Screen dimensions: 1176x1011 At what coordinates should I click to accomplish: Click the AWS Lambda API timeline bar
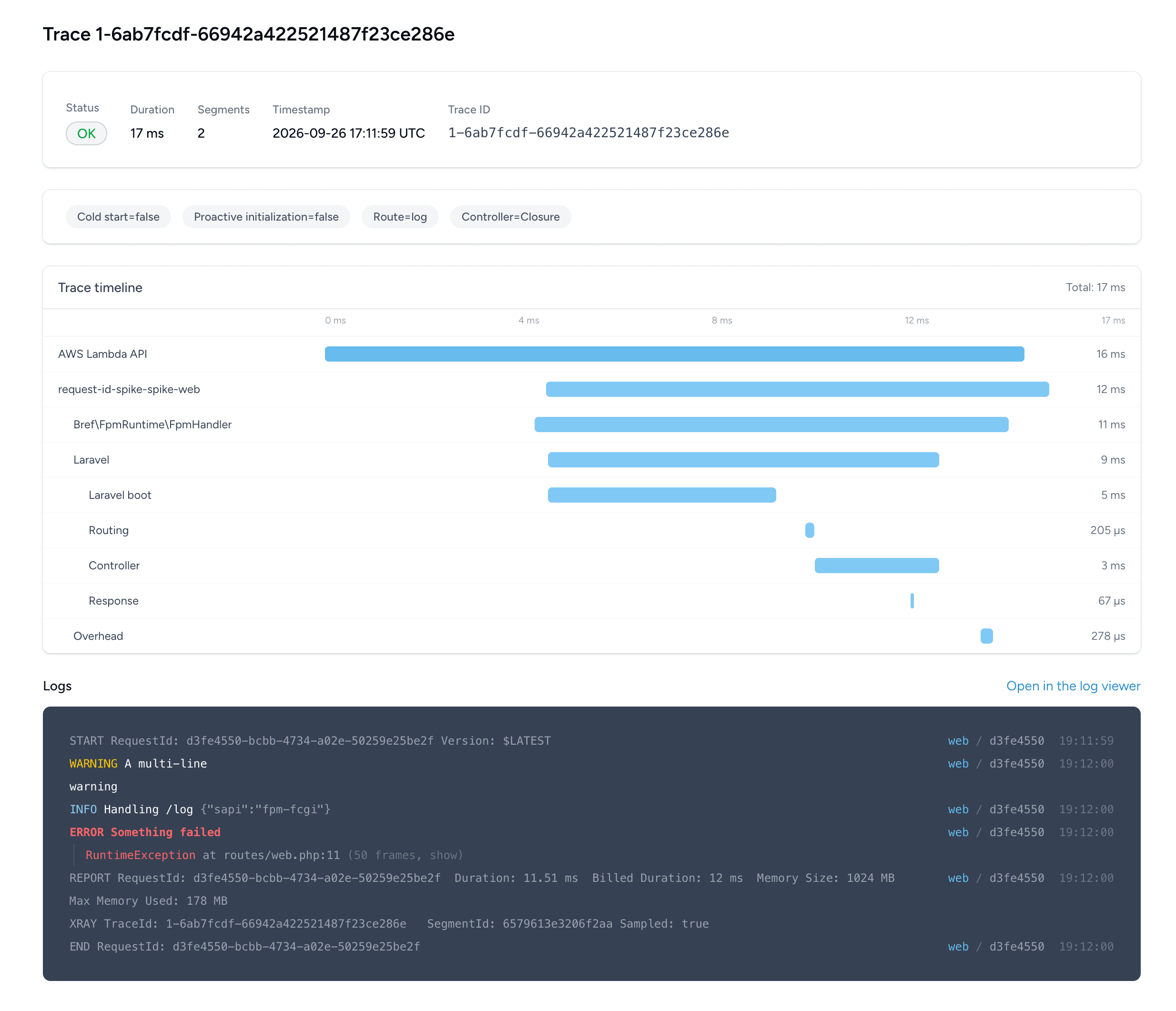click(674, 354)
